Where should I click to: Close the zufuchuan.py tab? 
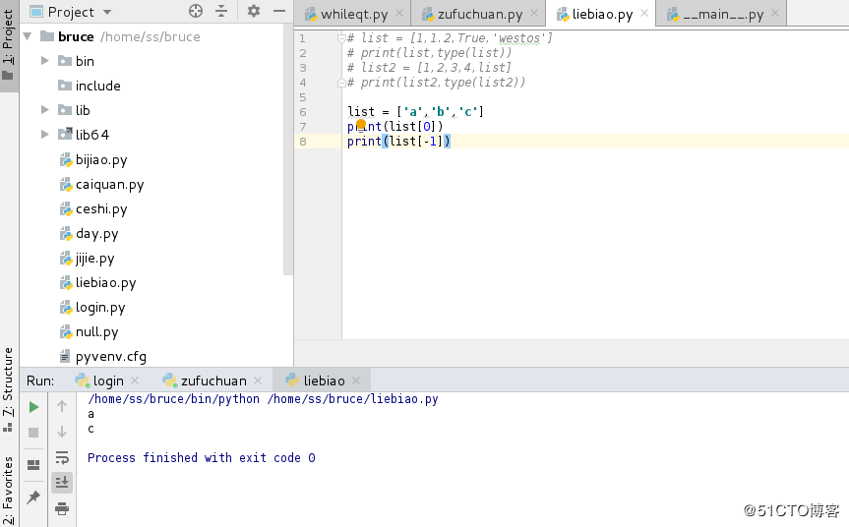click(534, 13)
